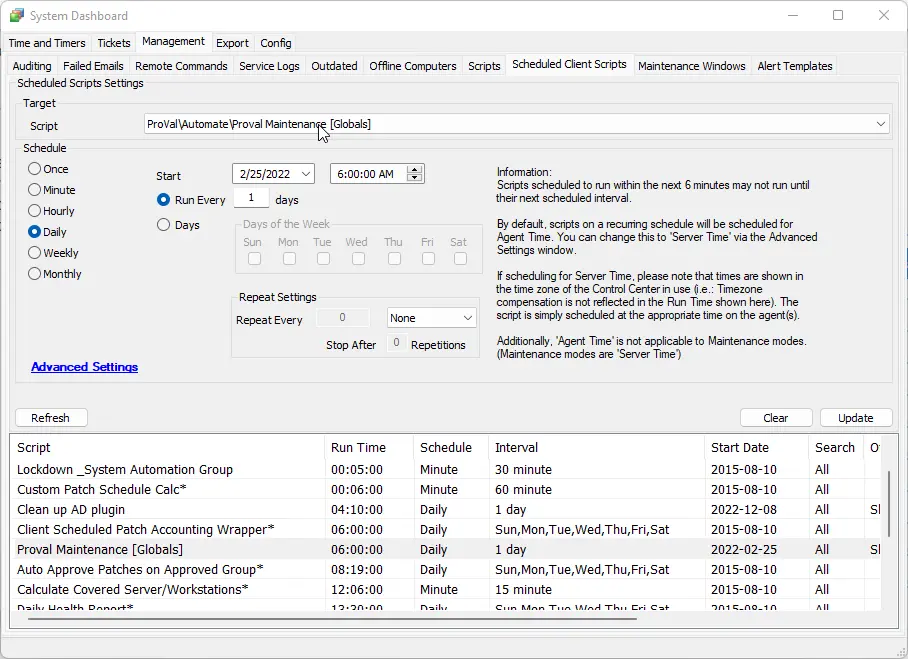Open Scripts sub-tab
Screen dimensions: 908x659
coord(484,66)
